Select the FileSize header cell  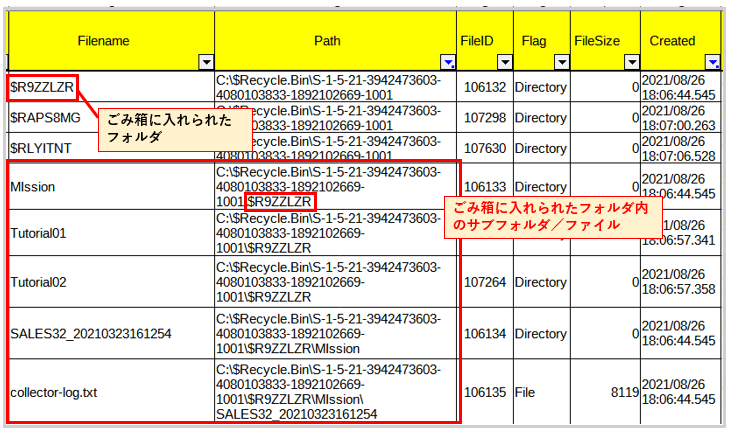[x=606, y=41]
